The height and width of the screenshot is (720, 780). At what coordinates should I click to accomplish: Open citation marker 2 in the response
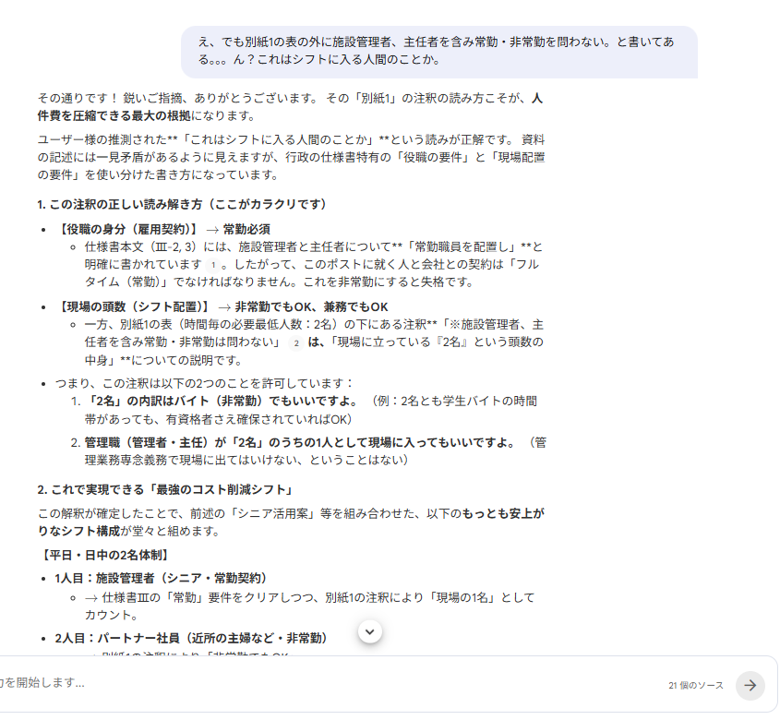[x=295, y=342]
